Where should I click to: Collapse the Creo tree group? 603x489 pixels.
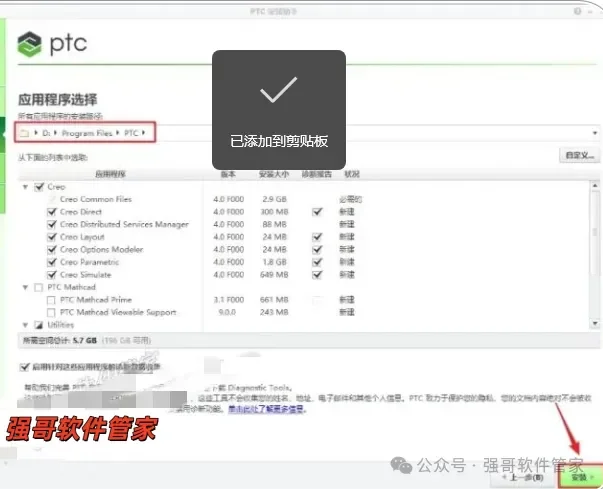pyautogui.click(x=25, y=187)
